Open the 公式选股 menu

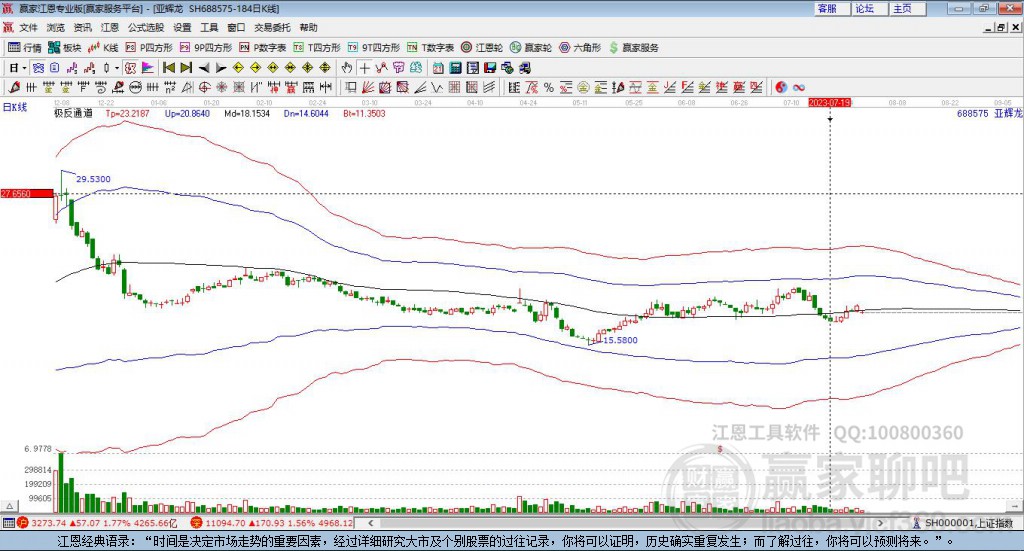146,27
